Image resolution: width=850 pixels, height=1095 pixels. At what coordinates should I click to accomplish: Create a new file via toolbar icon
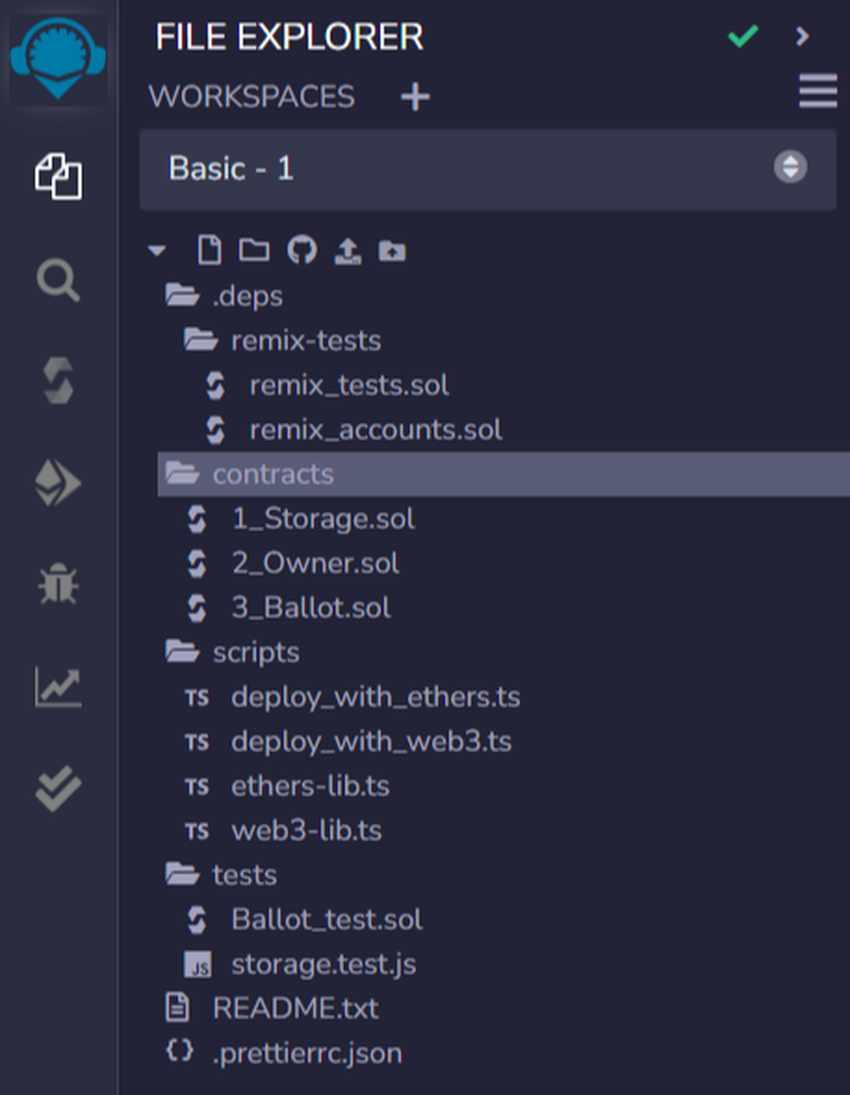[x=208, y=250]
